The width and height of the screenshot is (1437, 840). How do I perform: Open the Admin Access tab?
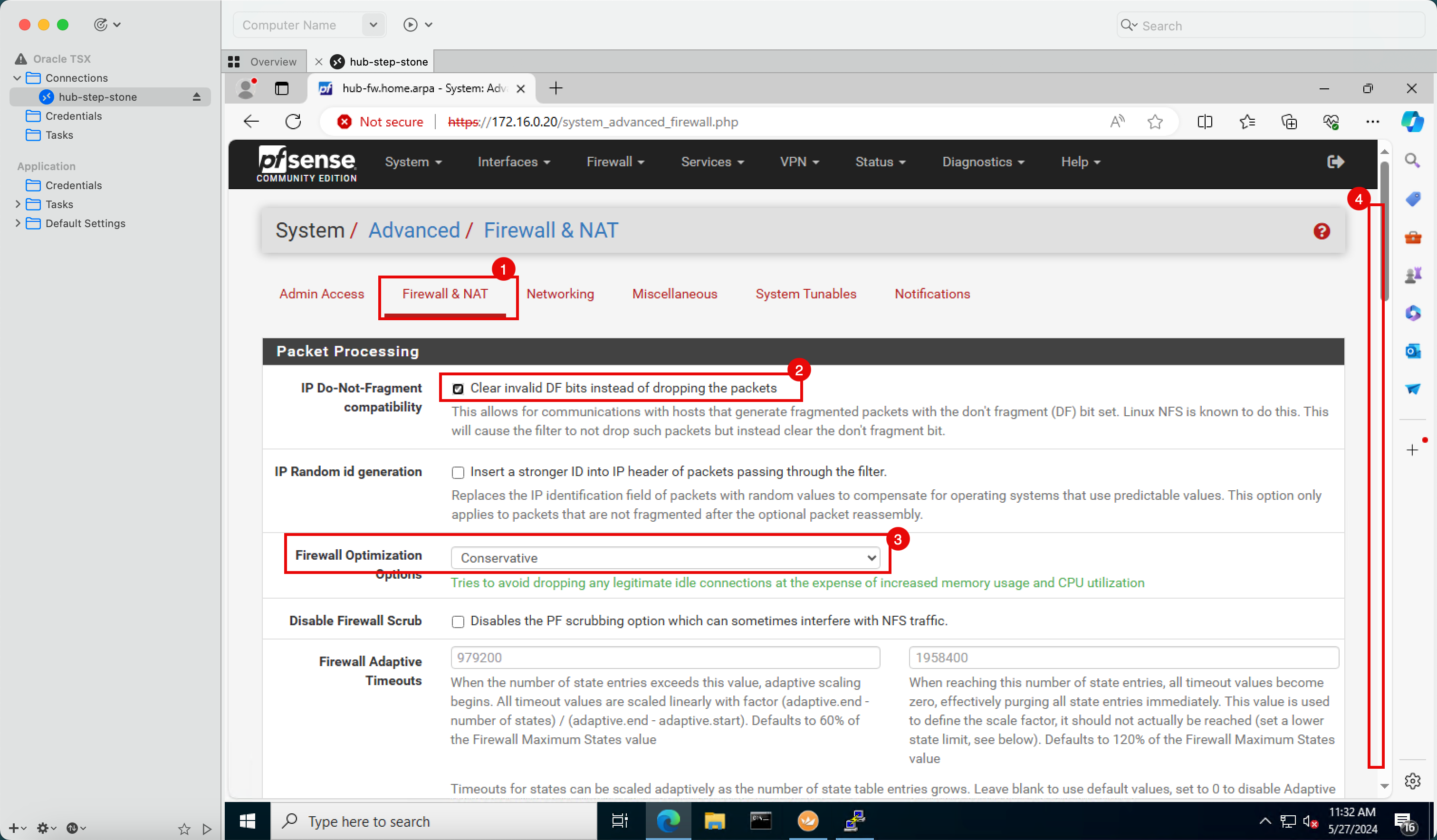coord(321,294)
